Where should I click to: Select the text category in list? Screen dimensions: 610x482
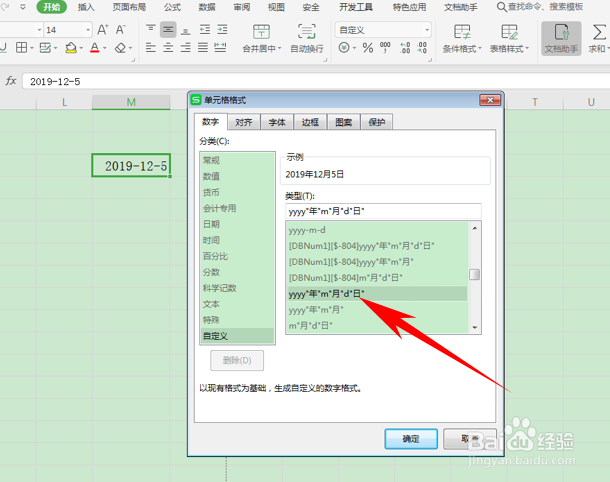tap(237, 304)
